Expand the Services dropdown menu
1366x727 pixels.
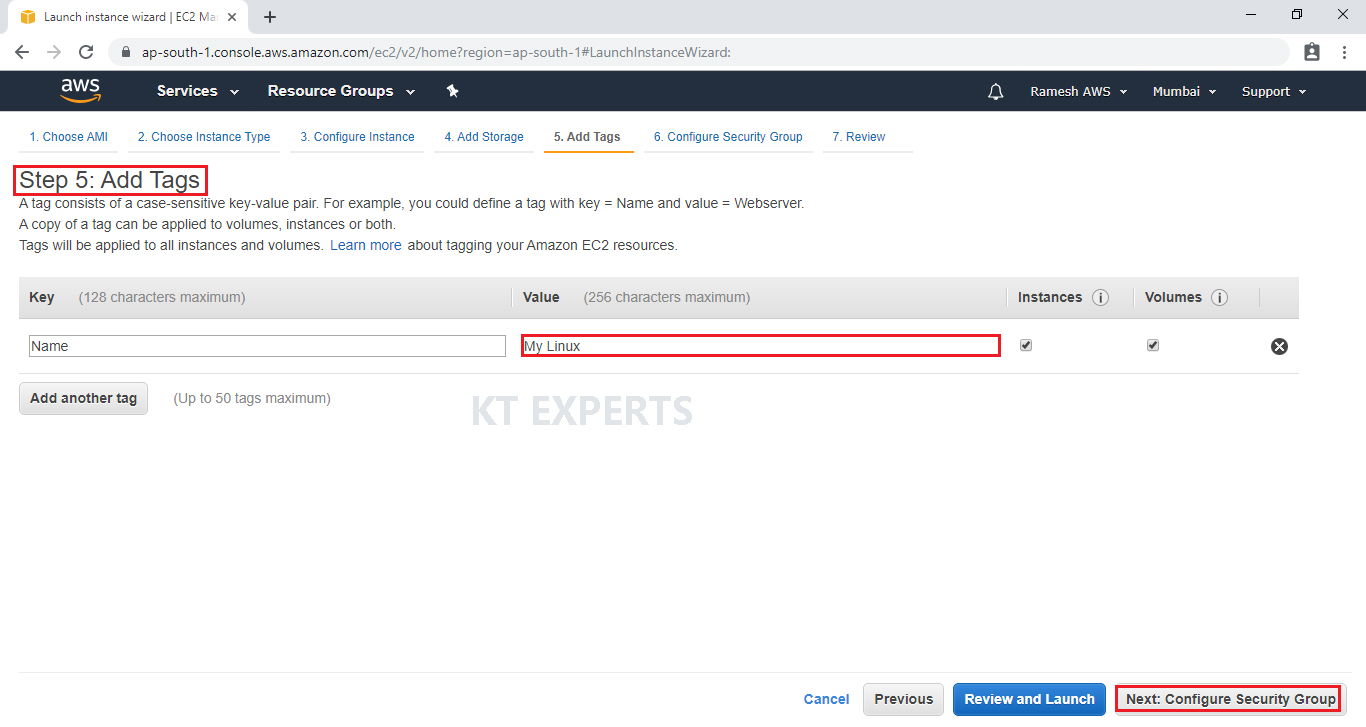coord(198,91)
